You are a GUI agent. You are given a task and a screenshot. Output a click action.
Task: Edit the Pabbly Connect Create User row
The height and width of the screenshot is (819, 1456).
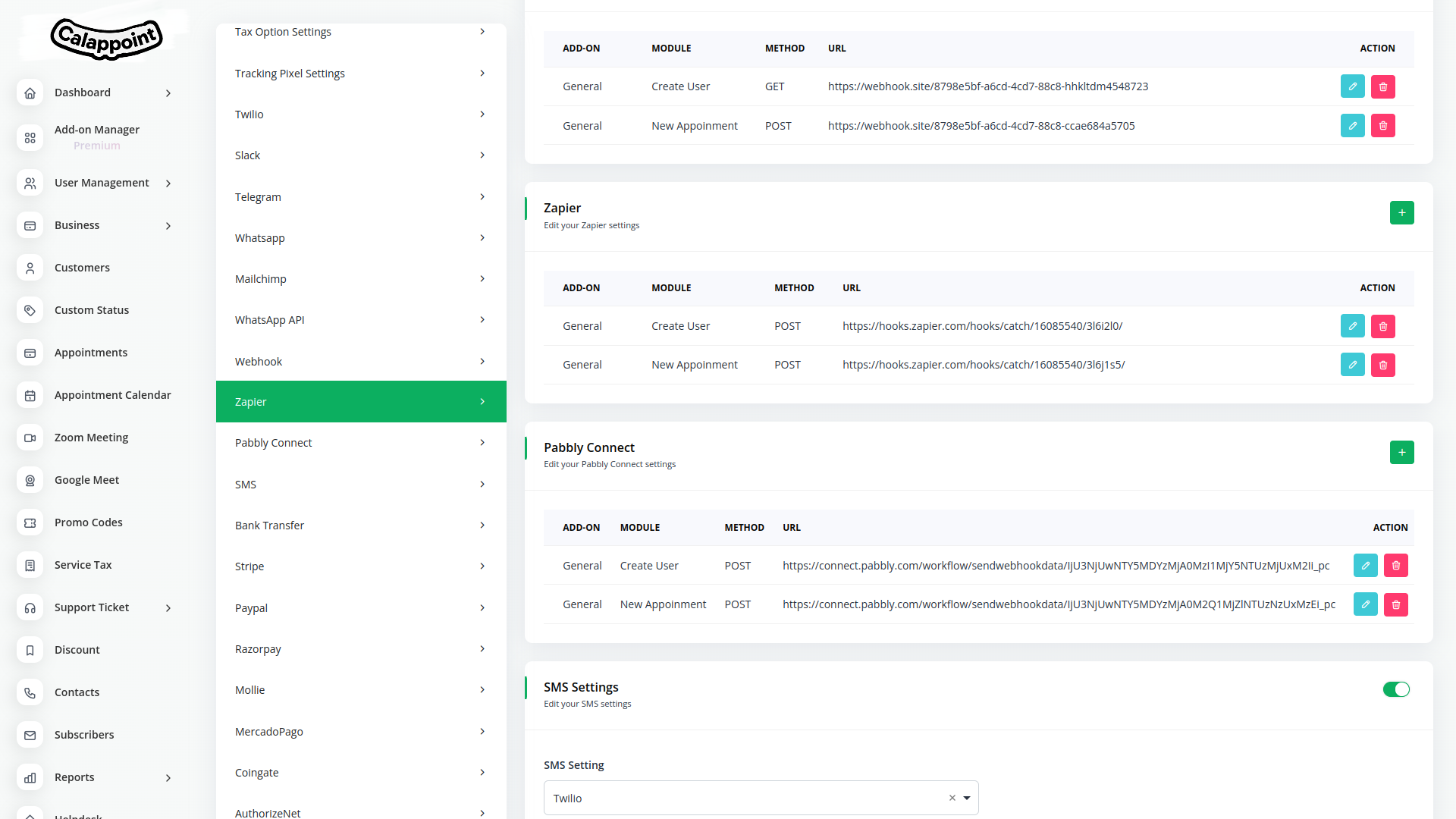tap(1365, 565)
